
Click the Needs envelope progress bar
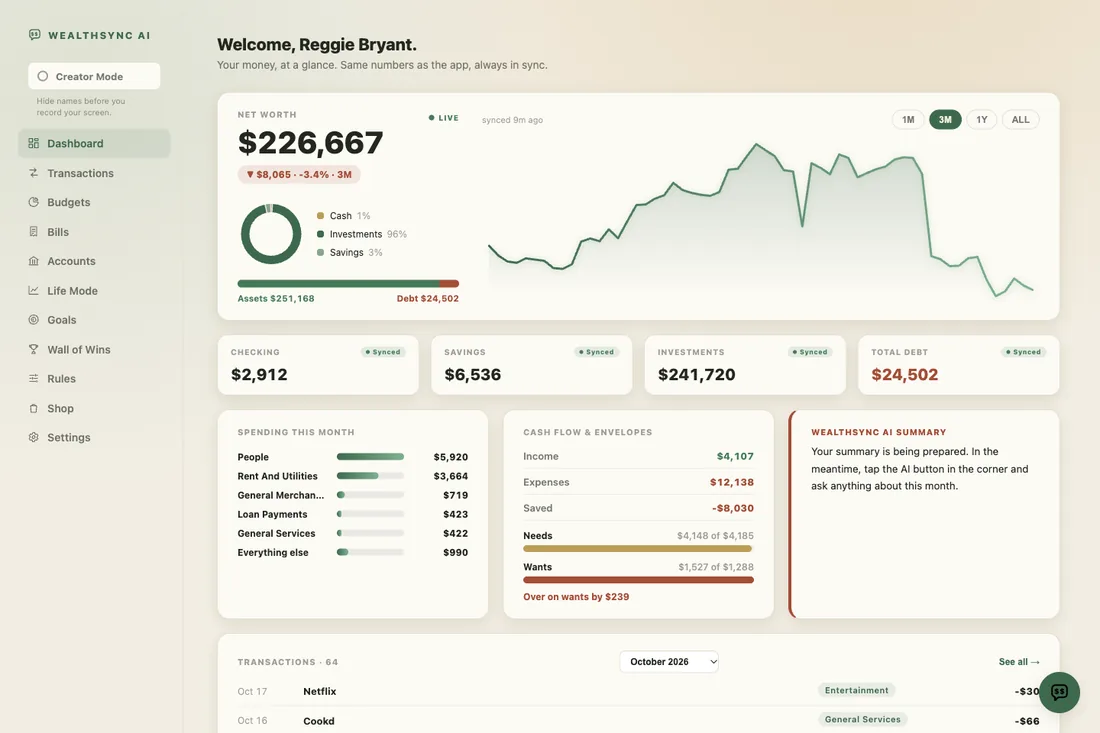point(638,549)
